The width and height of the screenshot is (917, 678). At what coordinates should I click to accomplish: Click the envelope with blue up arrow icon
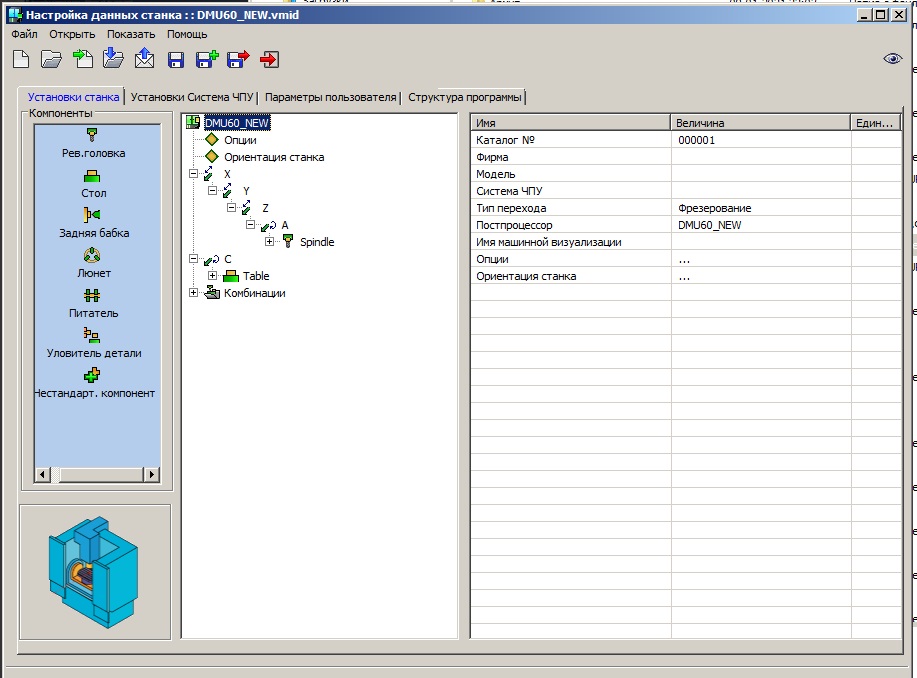[144, 58]
